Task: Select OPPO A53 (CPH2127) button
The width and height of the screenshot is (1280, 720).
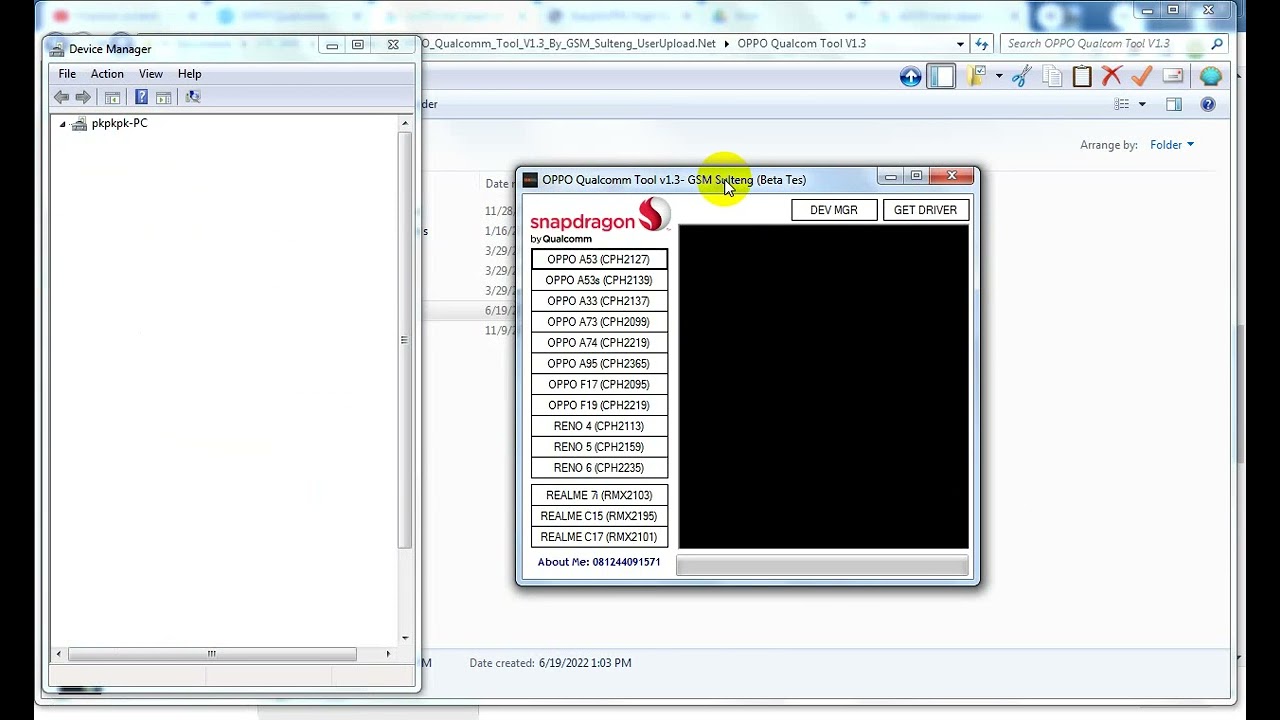Action: 598,260
